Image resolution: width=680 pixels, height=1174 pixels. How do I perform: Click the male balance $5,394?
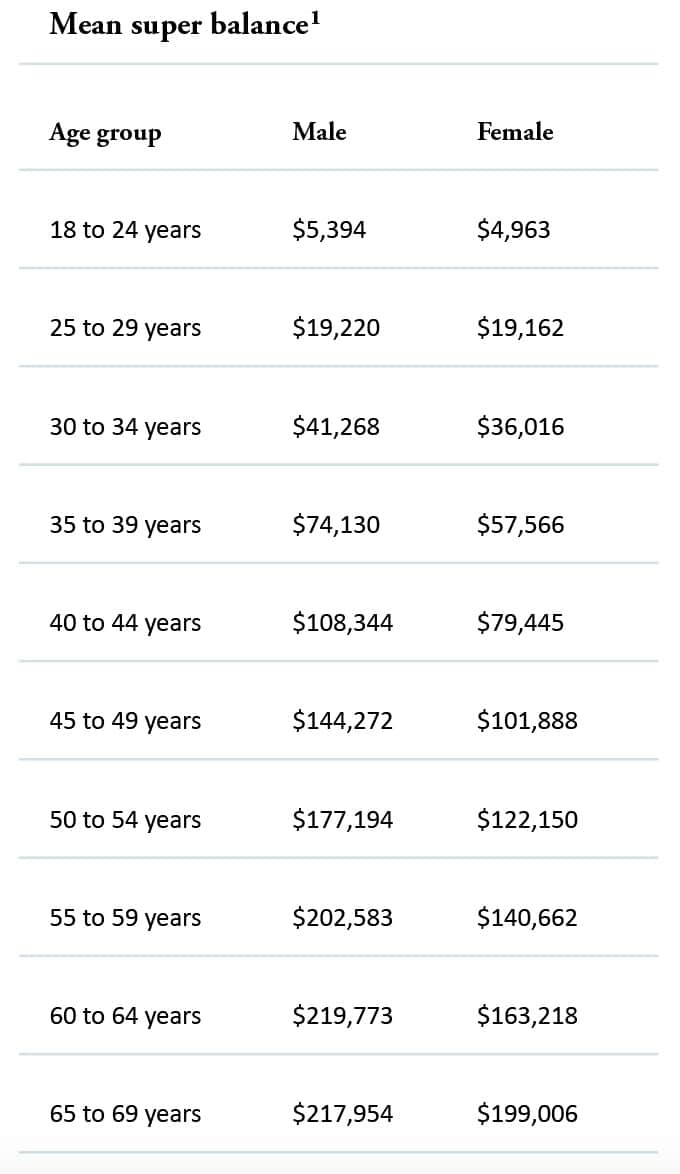coord(329,230)
